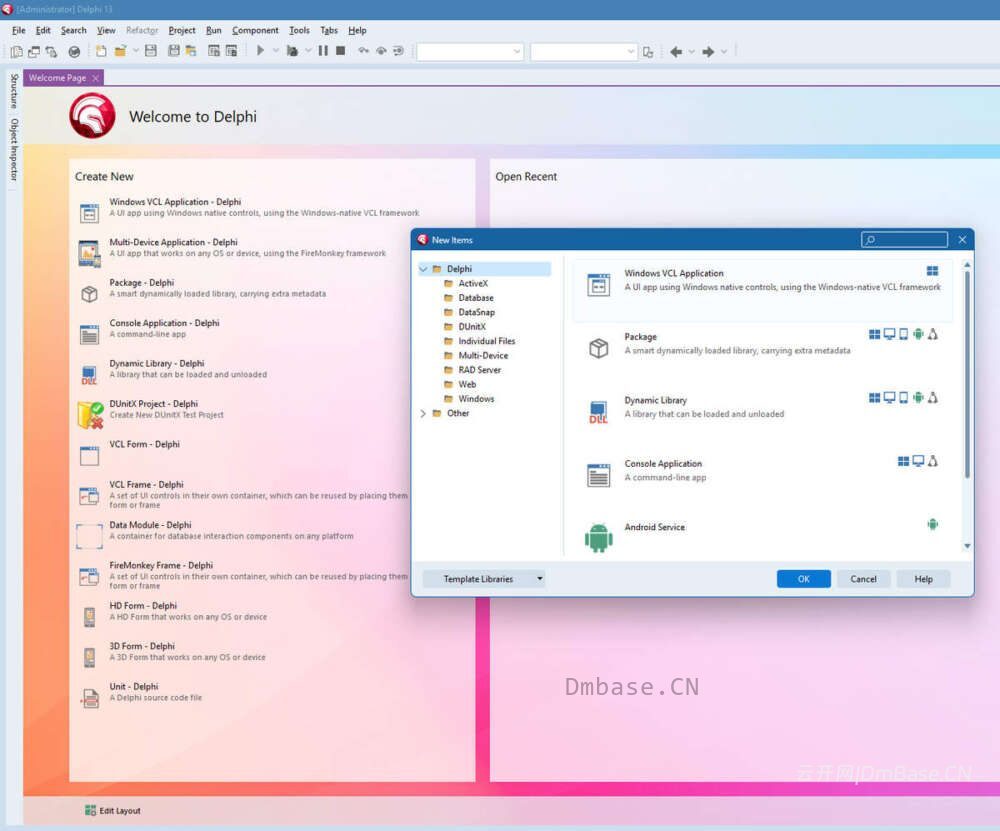The height and width of the screenshot is (831, 1000).
Task: Click the Save disk icon in toolbar
Action: pyautogui.click(x=151, y=51)
